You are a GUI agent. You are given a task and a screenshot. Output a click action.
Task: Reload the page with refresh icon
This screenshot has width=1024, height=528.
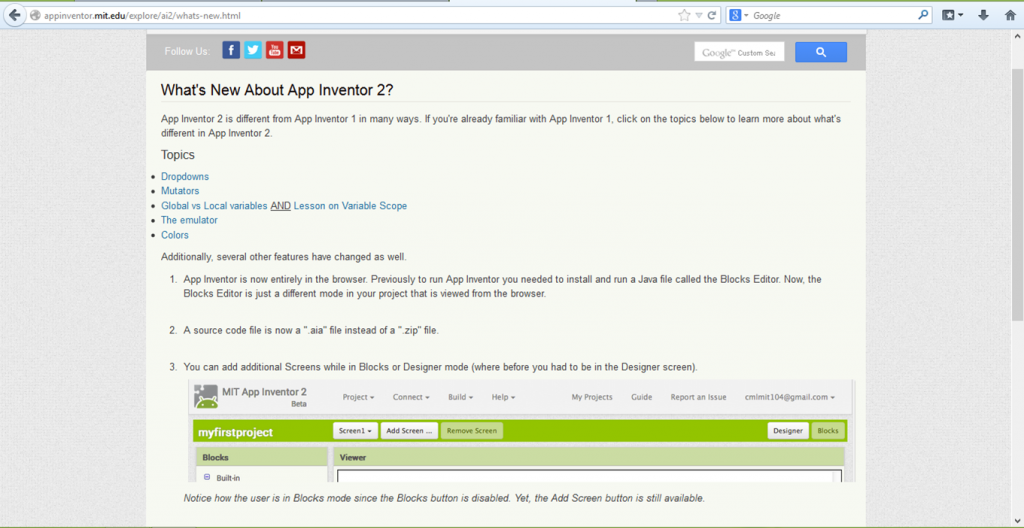712,15
